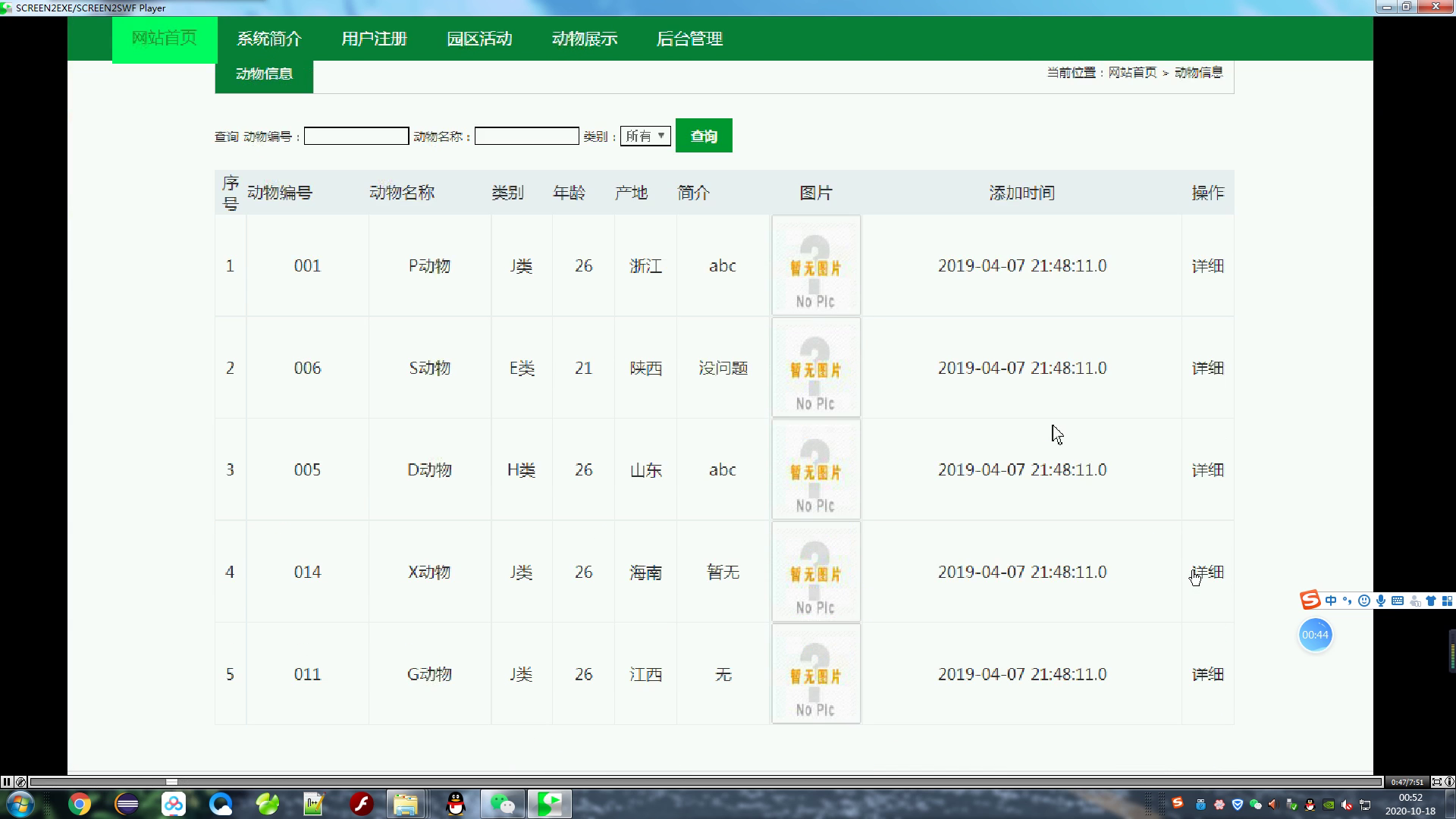
Task: Click the E类 category cell
Action: point(522,369)
